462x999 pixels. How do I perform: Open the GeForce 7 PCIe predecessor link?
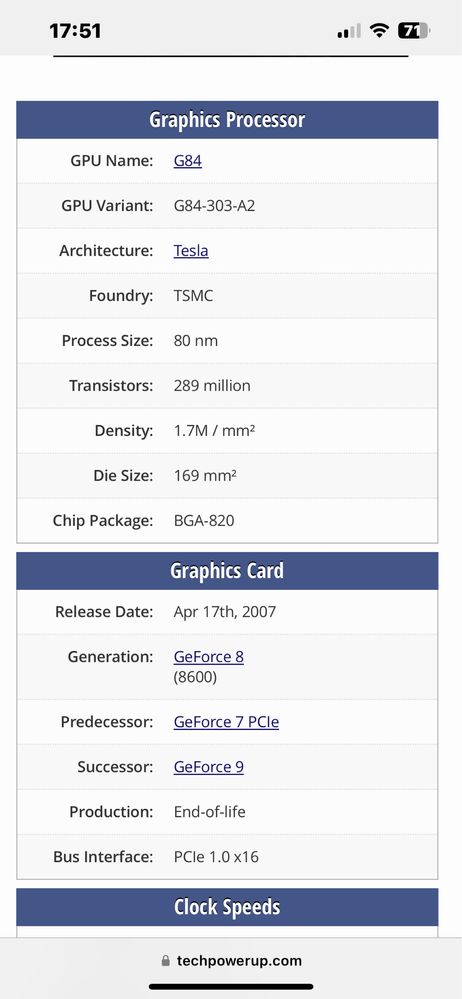(226, 722)
